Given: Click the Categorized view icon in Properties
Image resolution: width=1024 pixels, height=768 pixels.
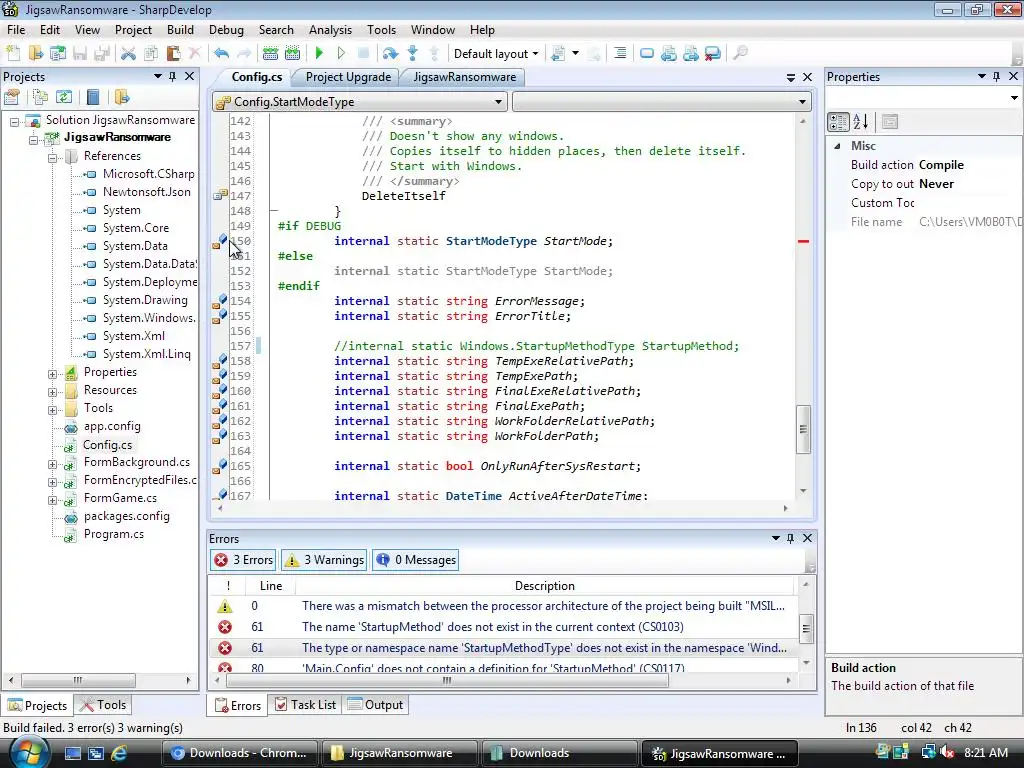Looking at the screenshot, I should coord(838,122).
